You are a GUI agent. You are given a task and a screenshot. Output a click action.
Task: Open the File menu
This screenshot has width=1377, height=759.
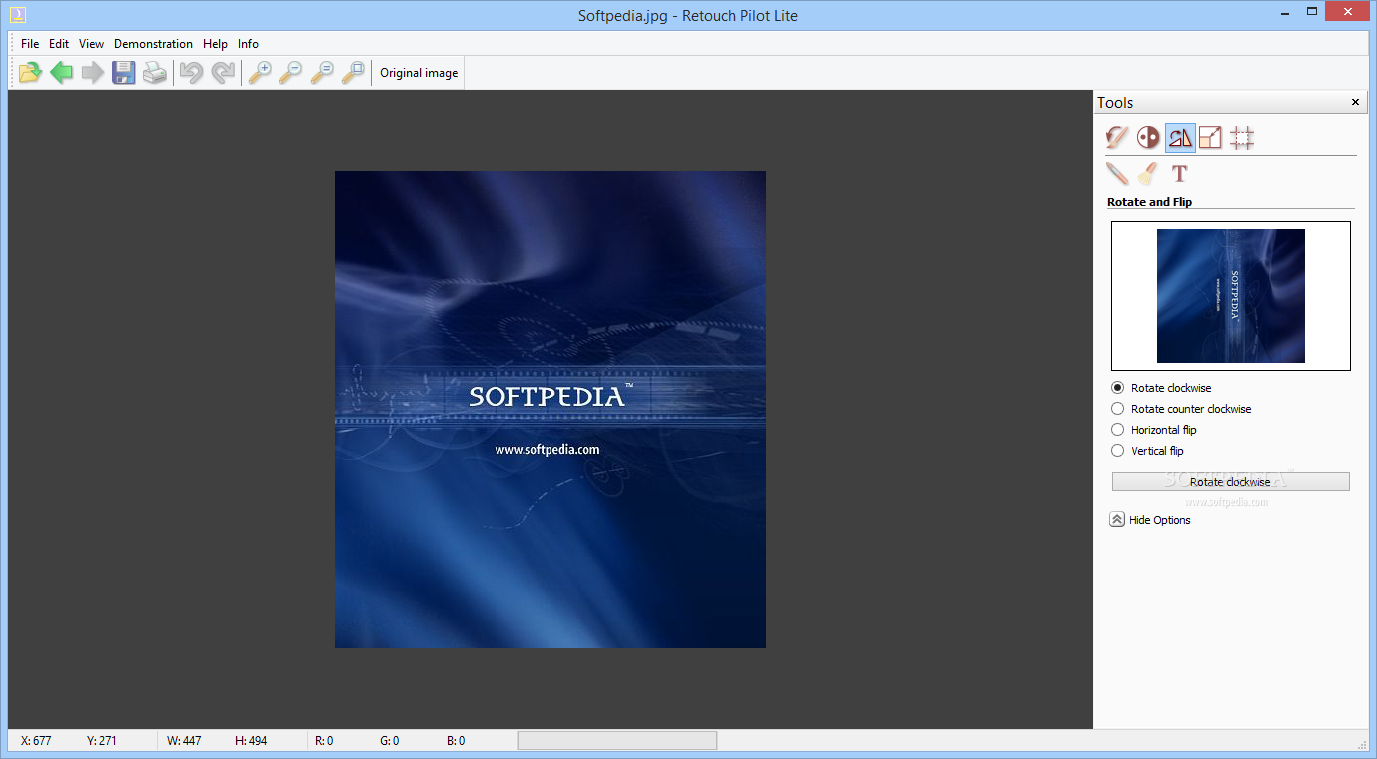click(30, 44)
